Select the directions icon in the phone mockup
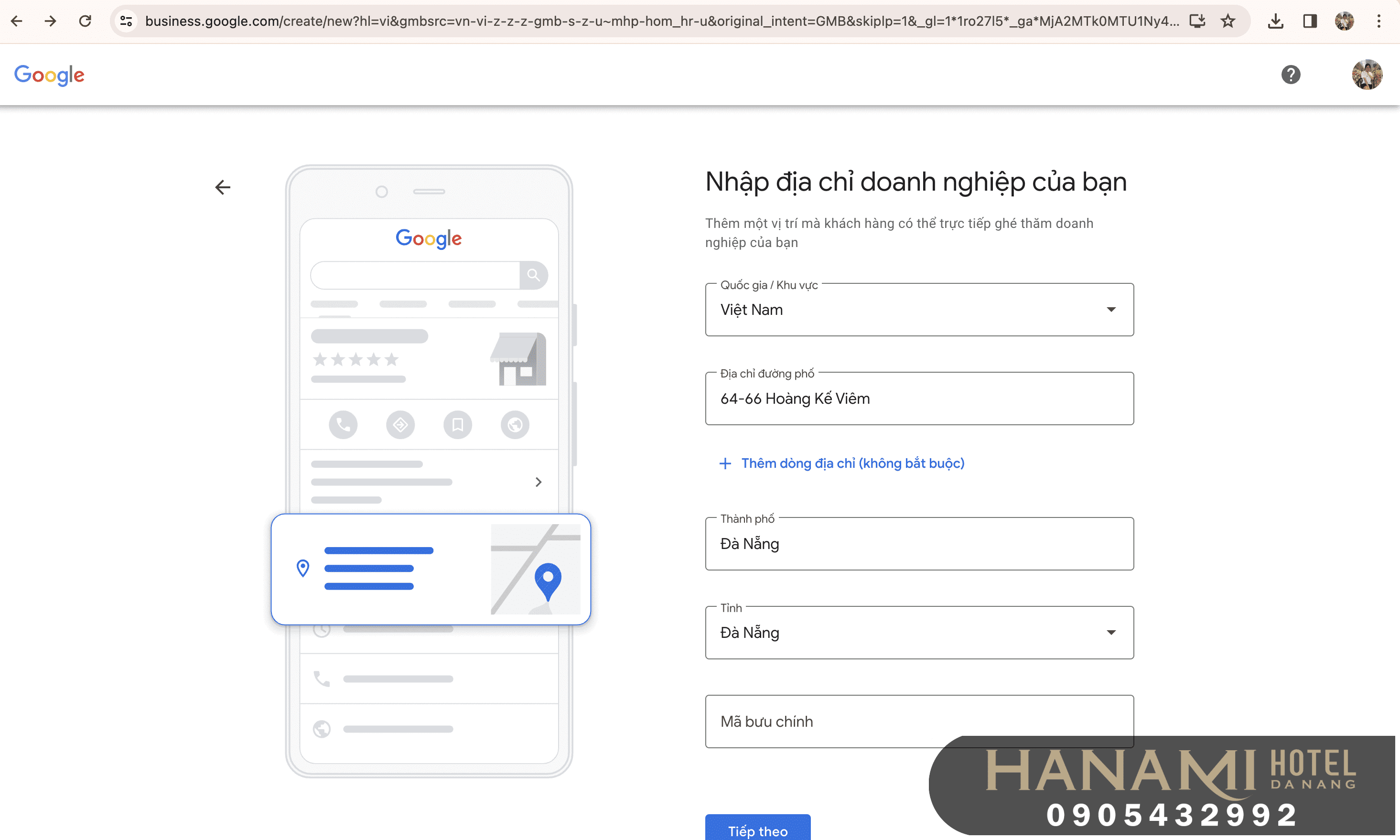Viewport: 1400px width, 840px height. tap(400, 424)
